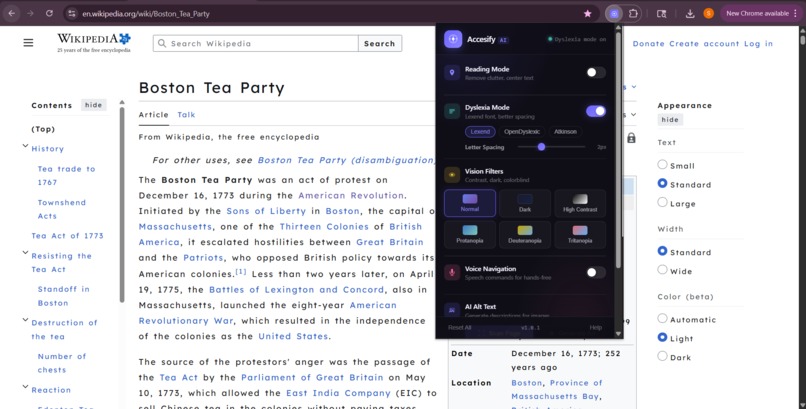806x409 pixels.
Task: Click the Voice Navigation microphone icon
Action: coord(452,272)
